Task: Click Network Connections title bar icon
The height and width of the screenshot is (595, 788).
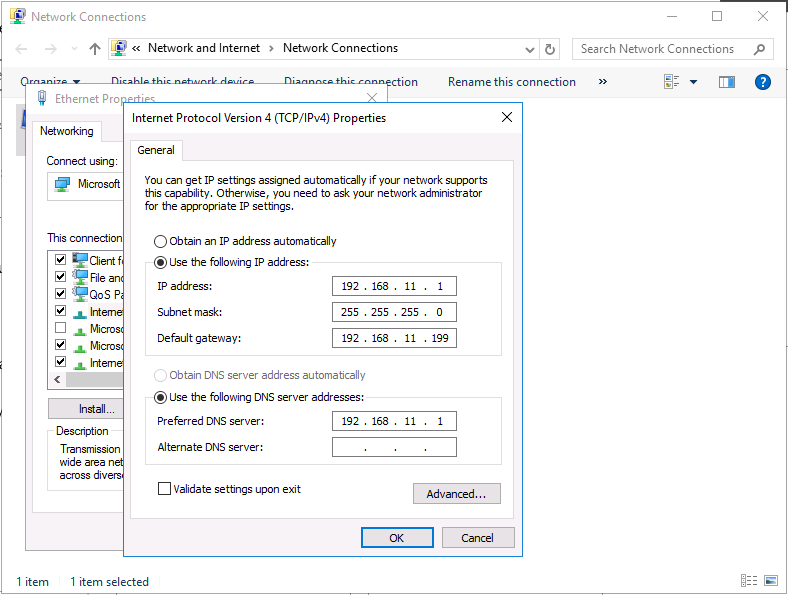Action: coord(18,16)
